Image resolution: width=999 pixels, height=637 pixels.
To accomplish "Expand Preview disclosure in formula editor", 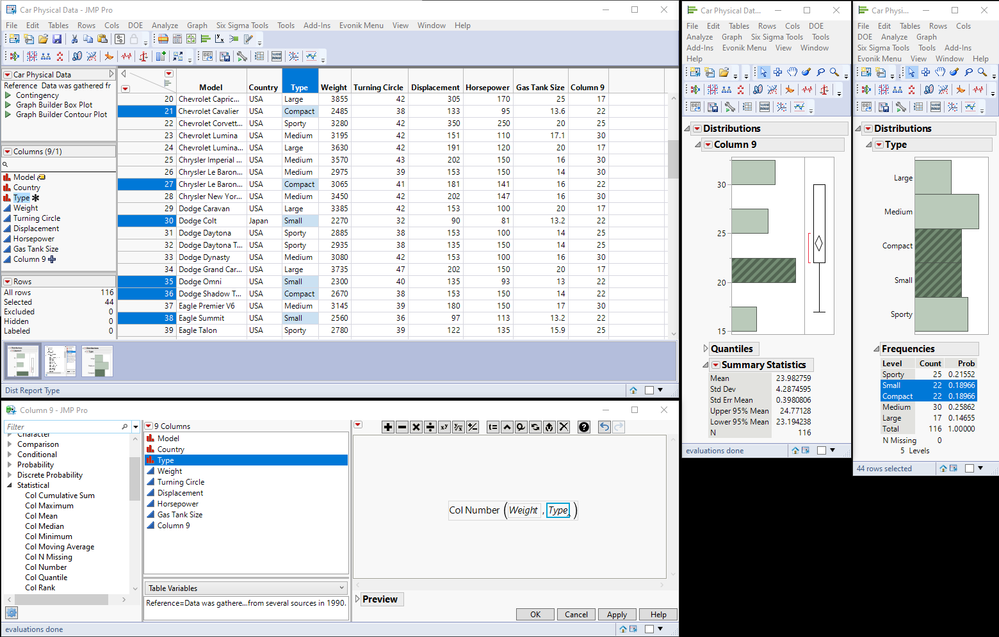I will 357,599.
